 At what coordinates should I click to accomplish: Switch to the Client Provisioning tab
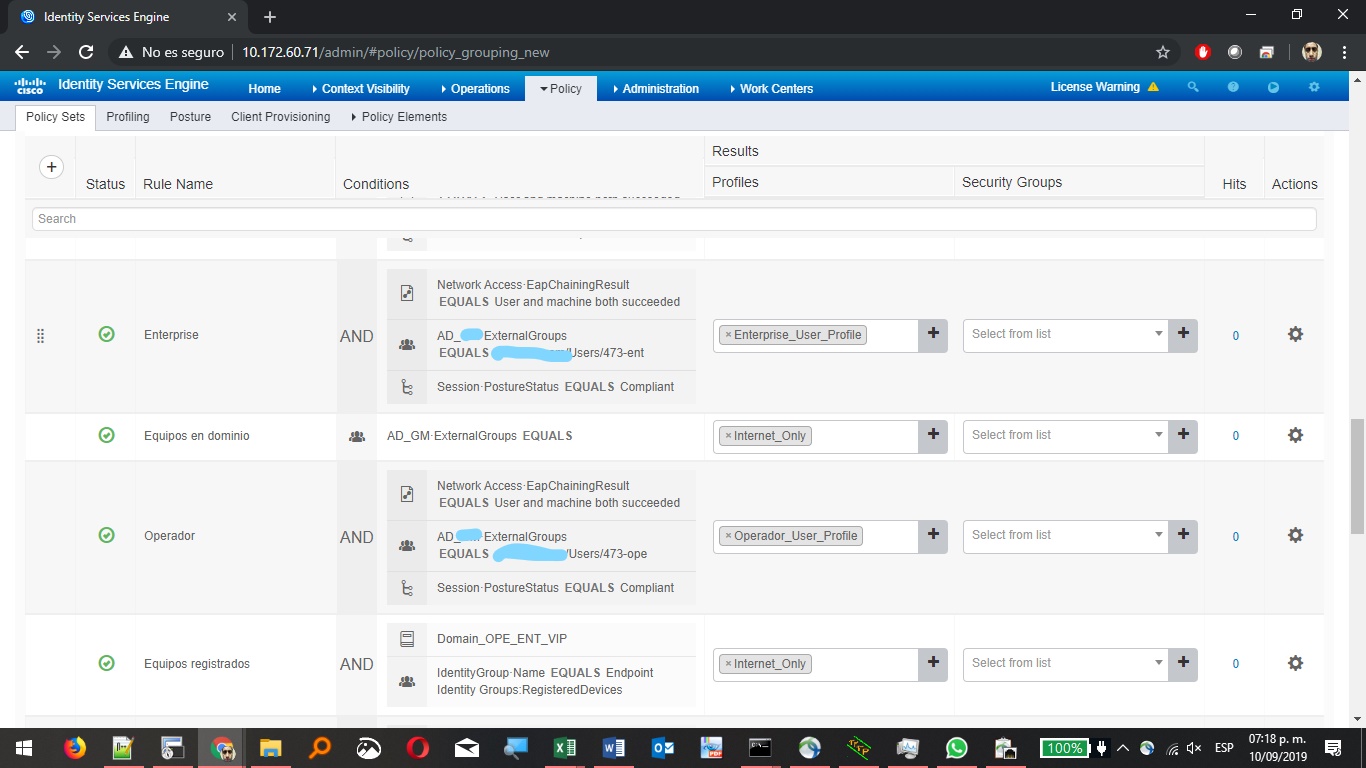point(280,117)
